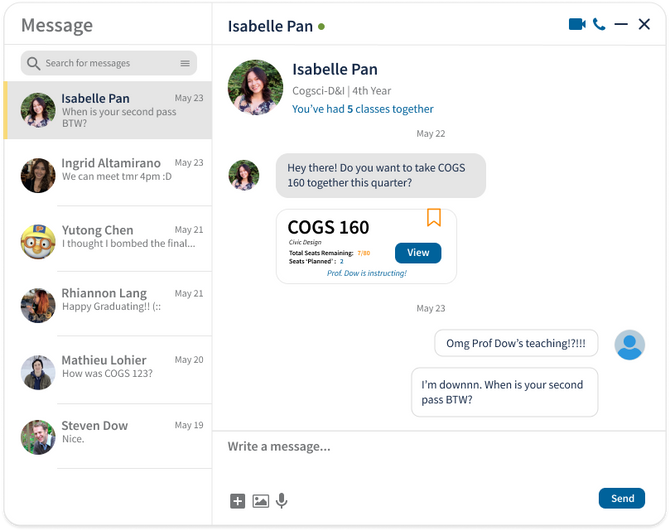Send the message with Send button
670x531 pixels.
pos(622,498)
